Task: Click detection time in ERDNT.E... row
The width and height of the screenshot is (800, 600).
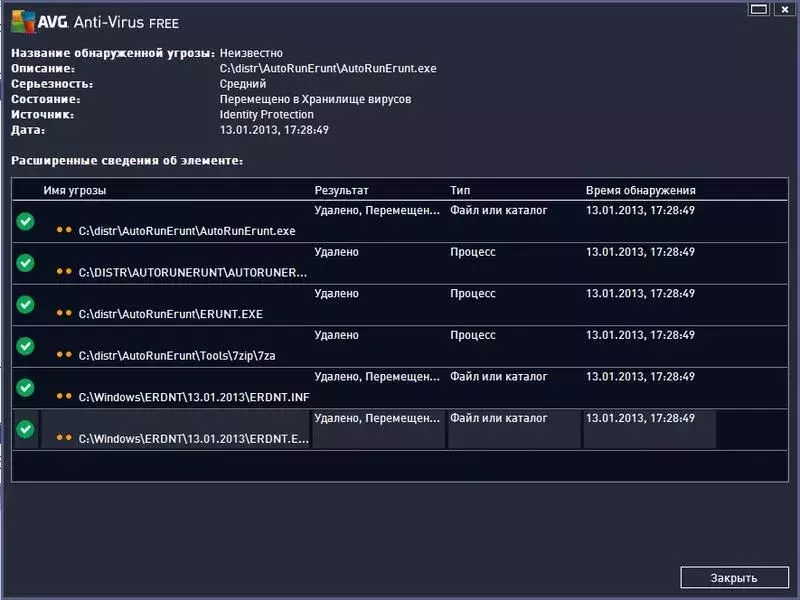Action: tap(640, 418)
